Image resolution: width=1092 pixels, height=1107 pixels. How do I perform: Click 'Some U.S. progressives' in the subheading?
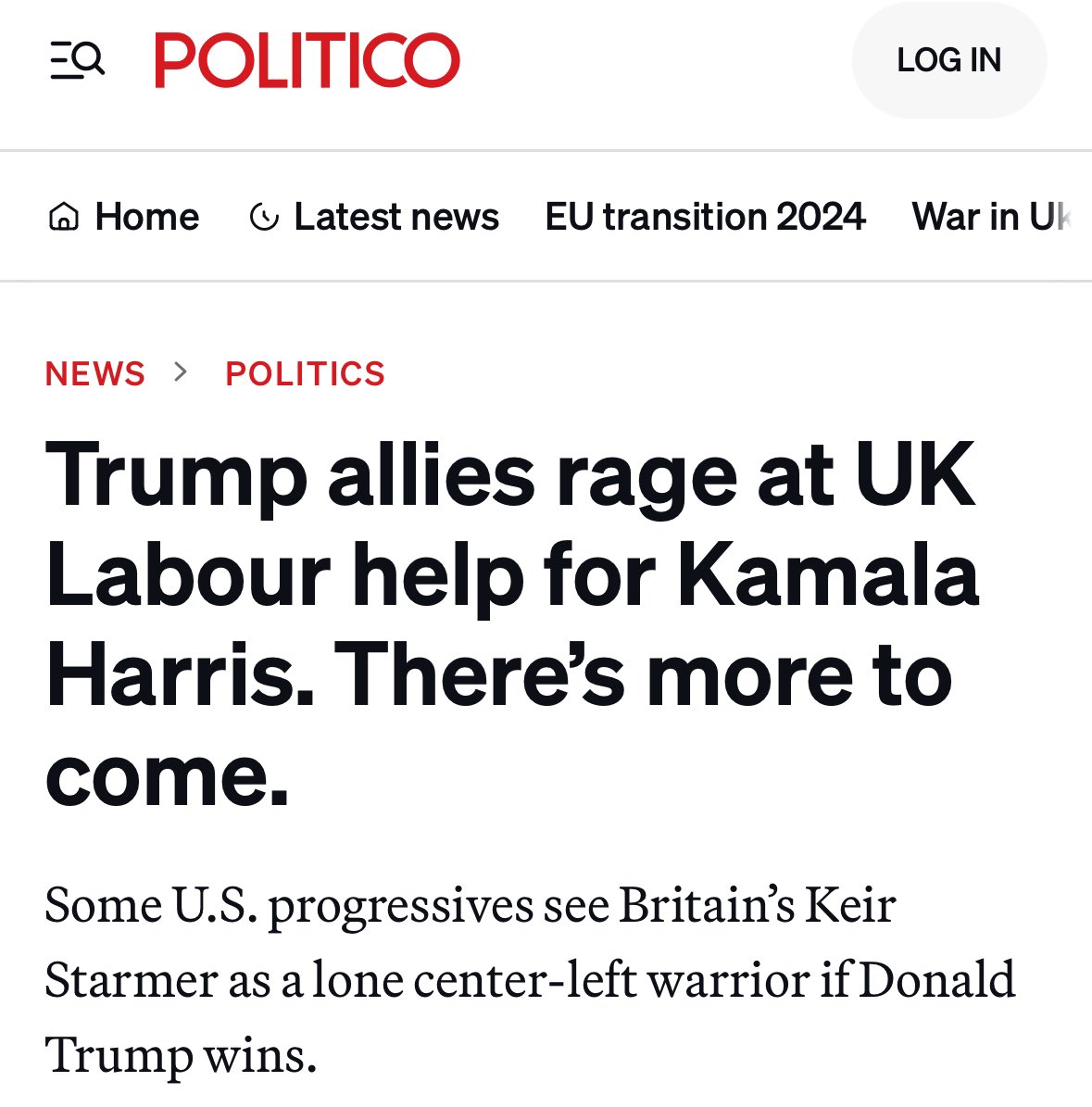(x=289, y=905)
